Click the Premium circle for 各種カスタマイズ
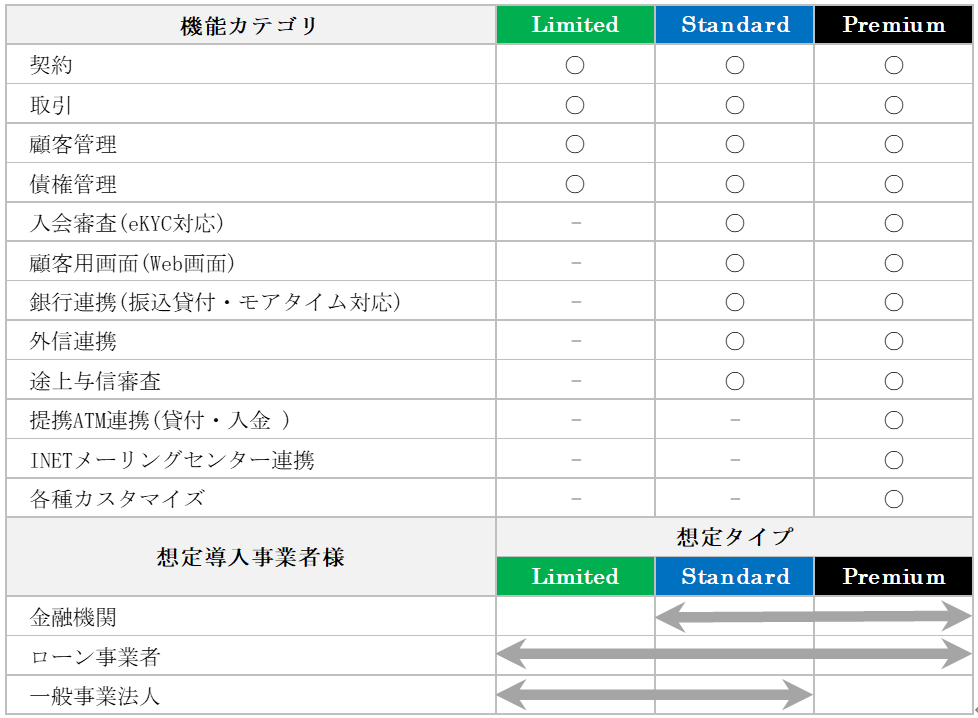Viewport: 978px width, 718px height. pyautogui.click(x=893, y=498)
